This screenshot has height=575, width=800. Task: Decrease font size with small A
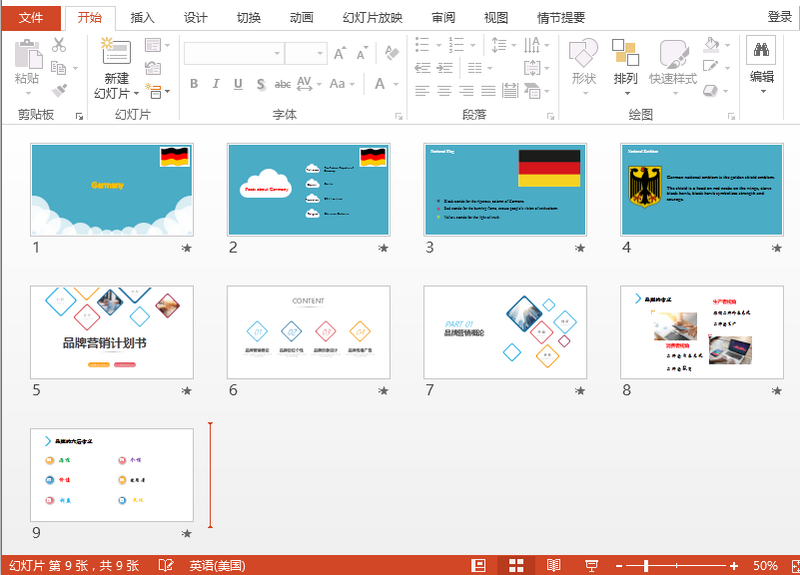[362, 54]
